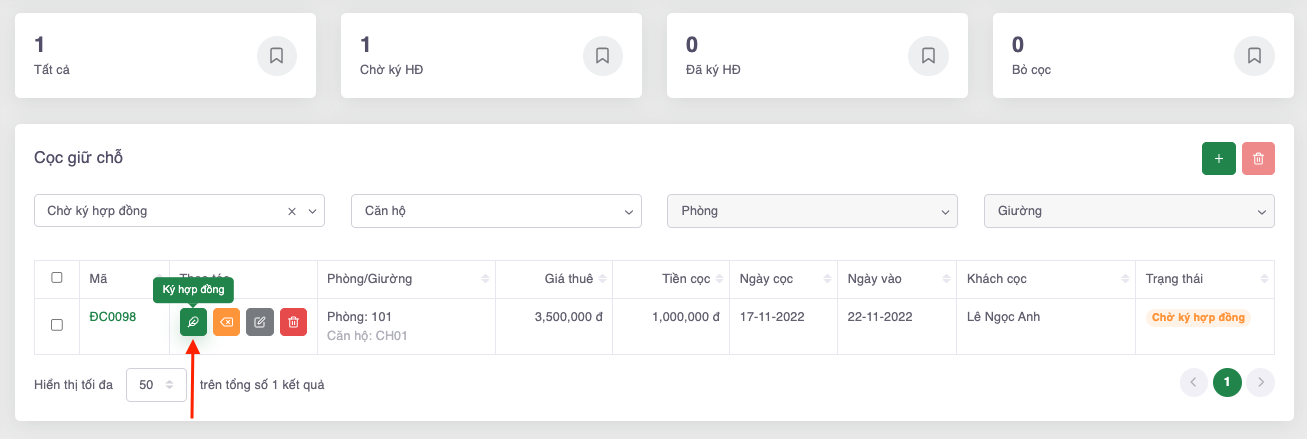Click bookmark icon on Bỏ cọc card
The image size is (1307, 439).
coord(1254,56)
